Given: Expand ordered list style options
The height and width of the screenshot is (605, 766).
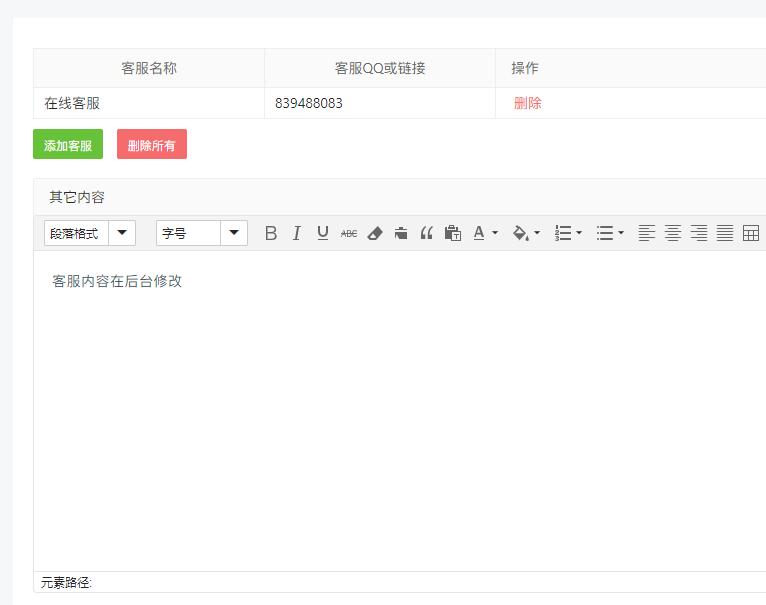Looking at the screenshot, I should click(x=579, y=233).
